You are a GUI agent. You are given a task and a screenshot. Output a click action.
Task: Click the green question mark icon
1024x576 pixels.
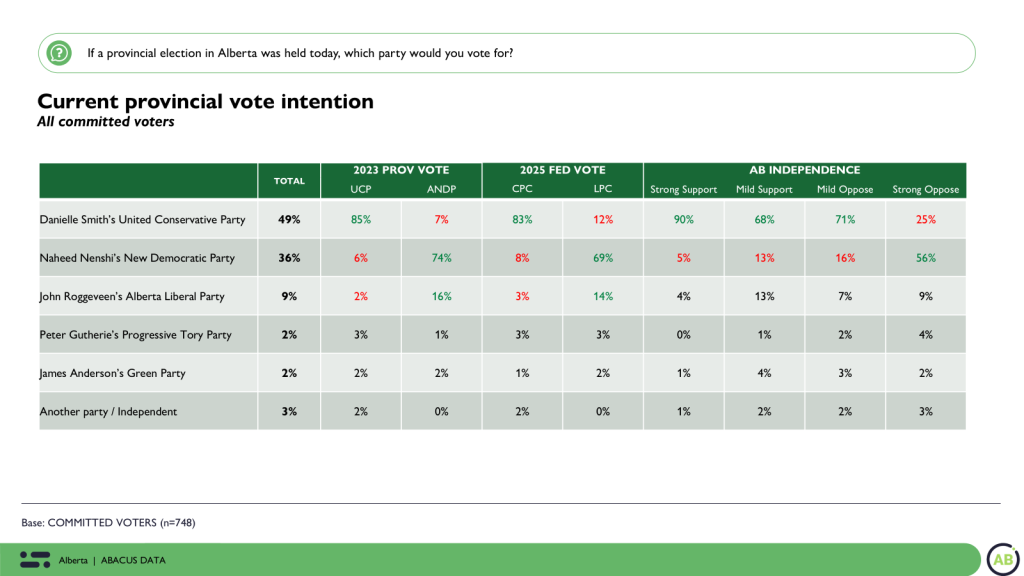(x=59, y=52)
